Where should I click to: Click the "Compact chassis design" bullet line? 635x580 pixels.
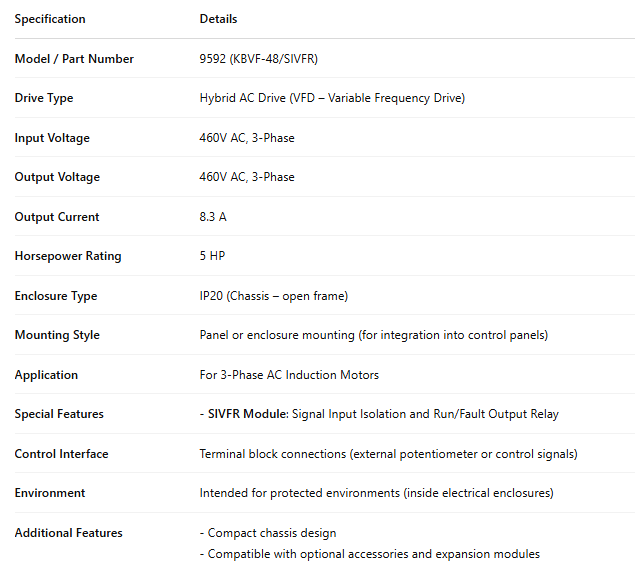click(271, 533)
